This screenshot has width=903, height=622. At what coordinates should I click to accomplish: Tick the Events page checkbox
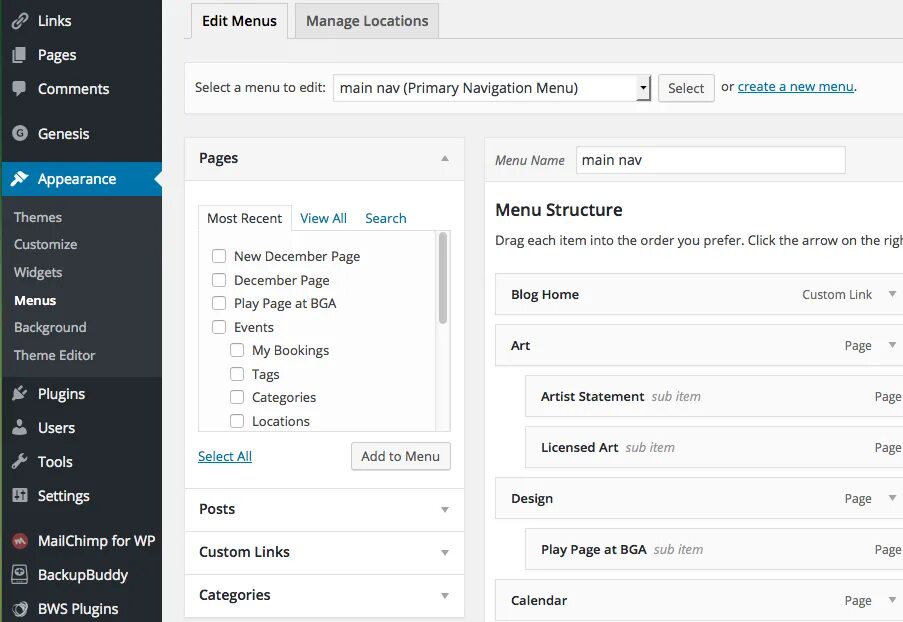pyautogui.click(x=219, y=327)
